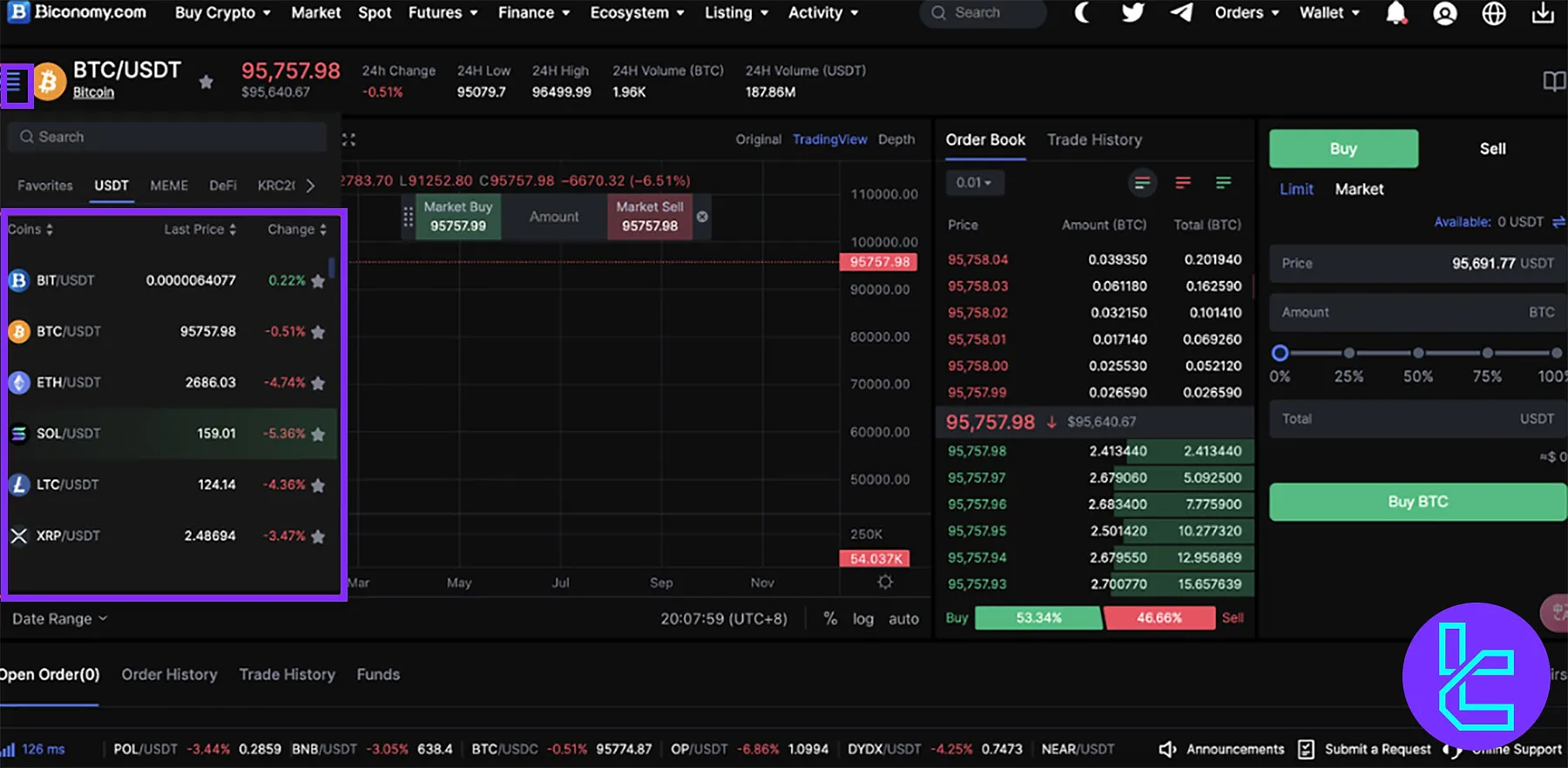Switch to Trade History tab beside Order Book
The width and height of the screenshot is (1568, 768).
click(1094, 140)
